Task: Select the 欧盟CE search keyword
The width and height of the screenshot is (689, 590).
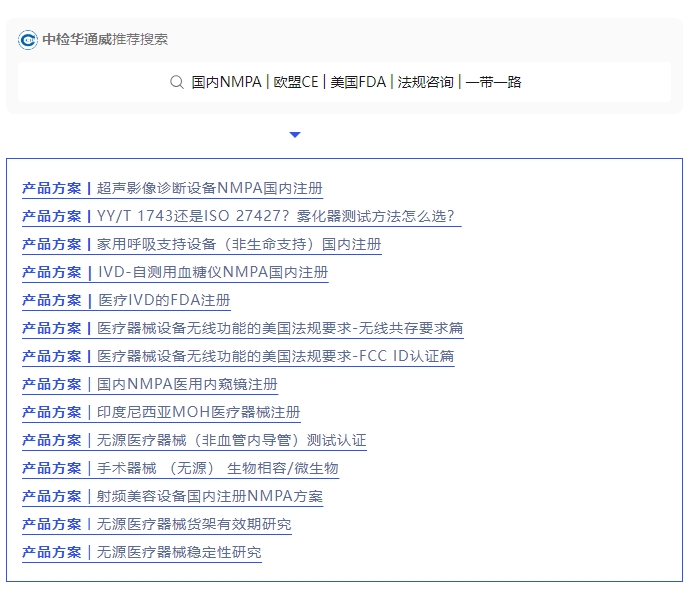Action: pos(296,82)
